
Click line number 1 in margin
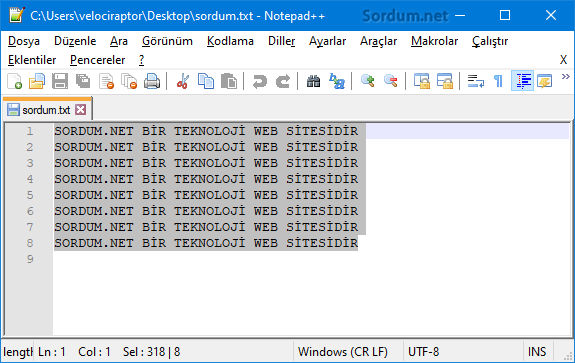click(x=30, y=131)
